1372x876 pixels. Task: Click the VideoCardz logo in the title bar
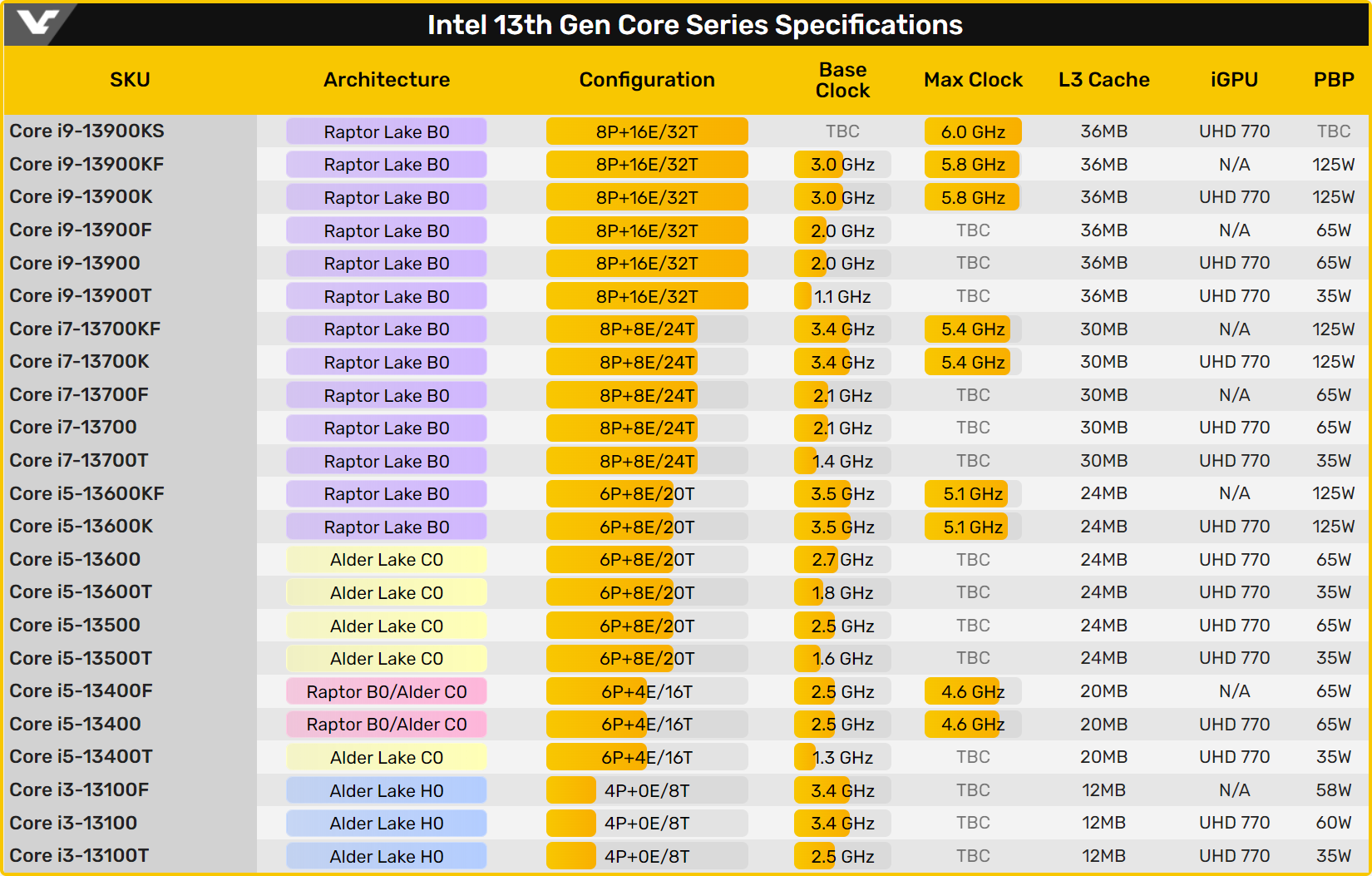[37, 22]
